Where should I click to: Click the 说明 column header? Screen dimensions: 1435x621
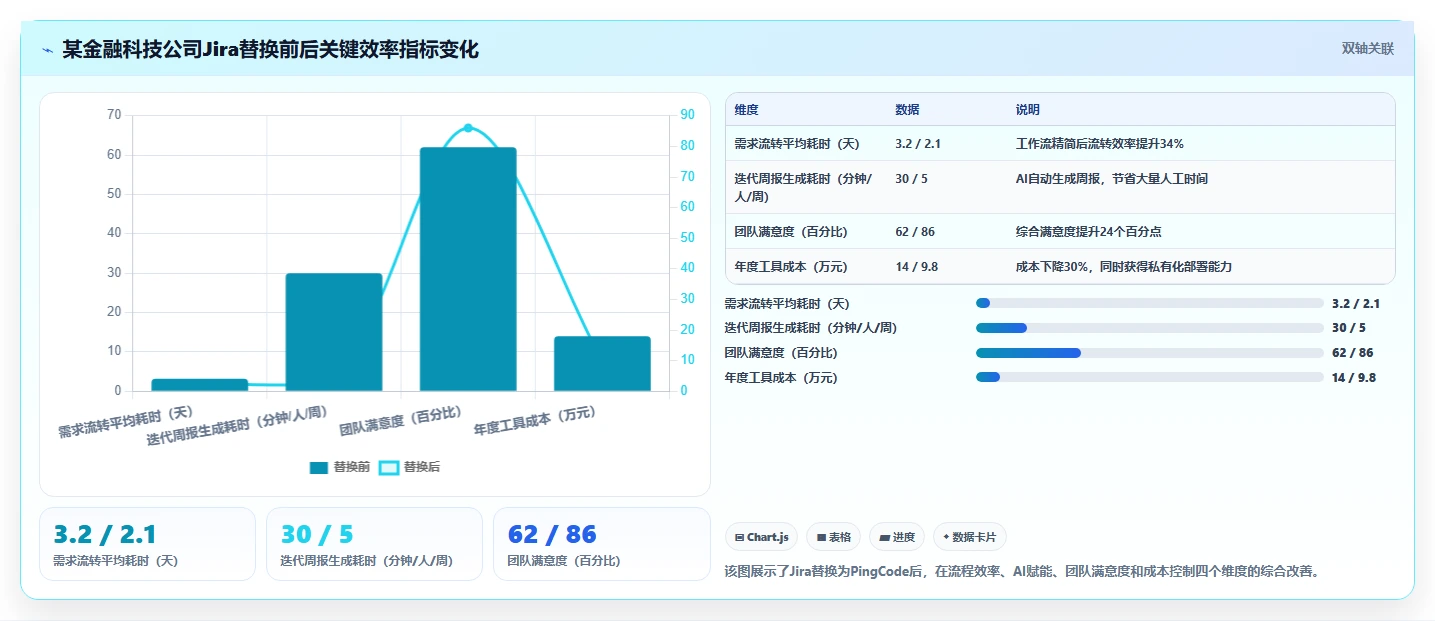[x=1027, y=110]
